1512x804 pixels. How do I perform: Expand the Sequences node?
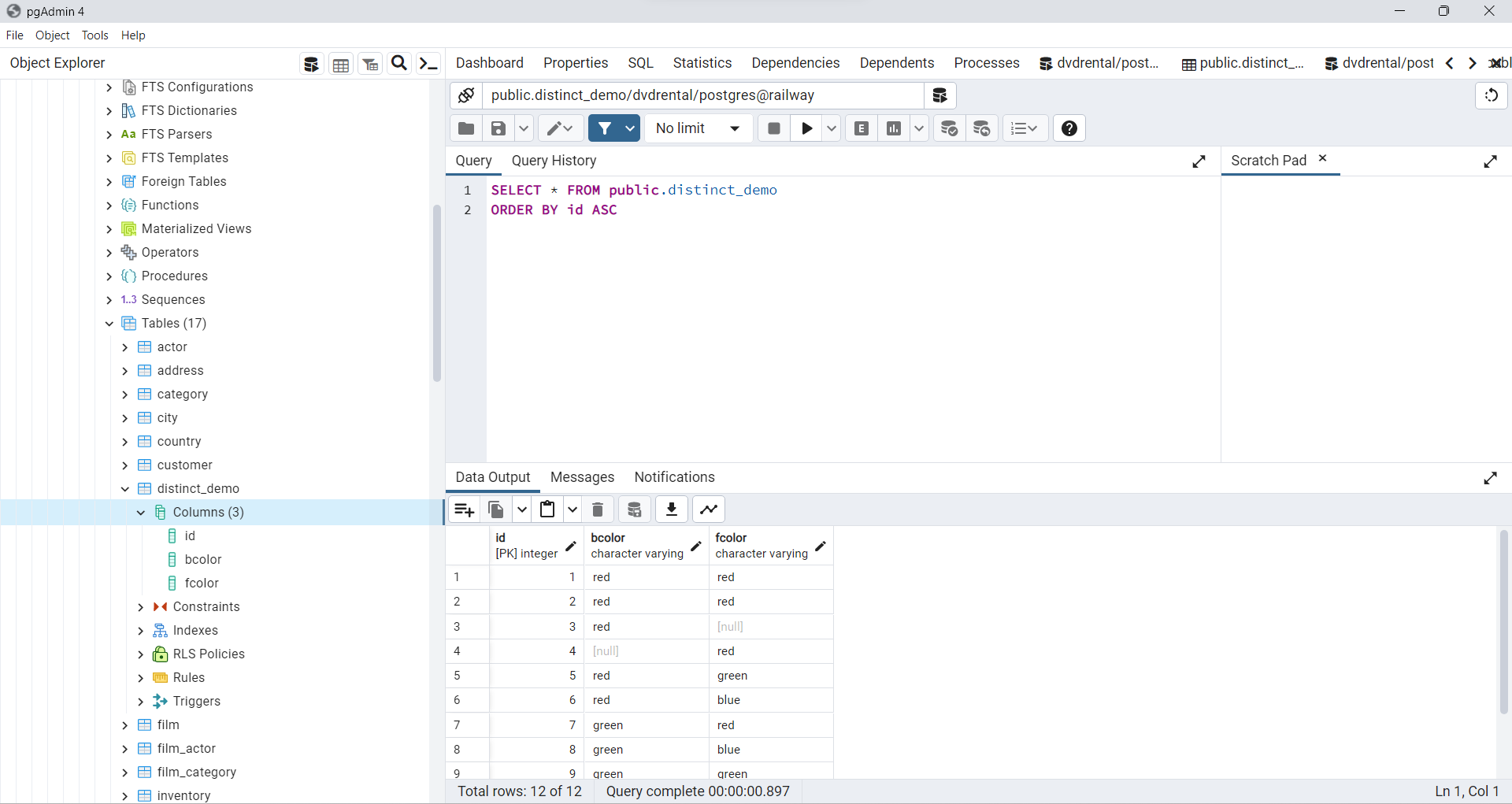109,300
